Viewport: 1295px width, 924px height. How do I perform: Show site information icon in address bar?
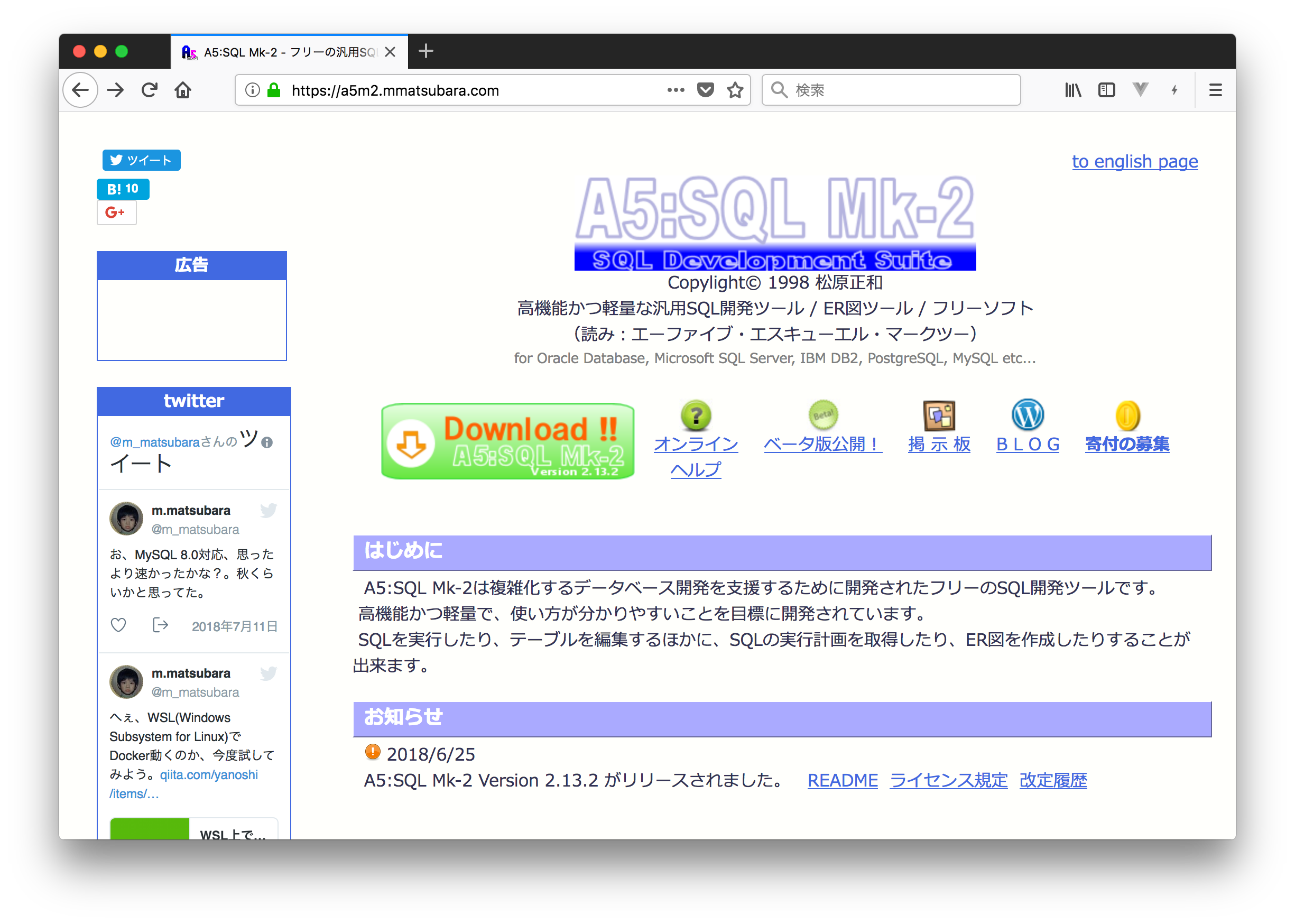pyautogui.click(x=253, y=90)
